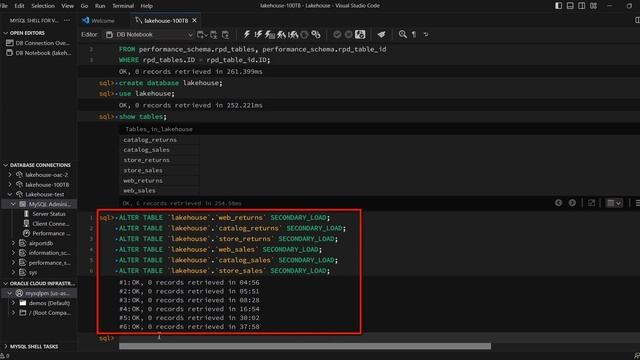Click the result maximize/edit icon
Screen dimensions: 640x360
click(591, 203)
